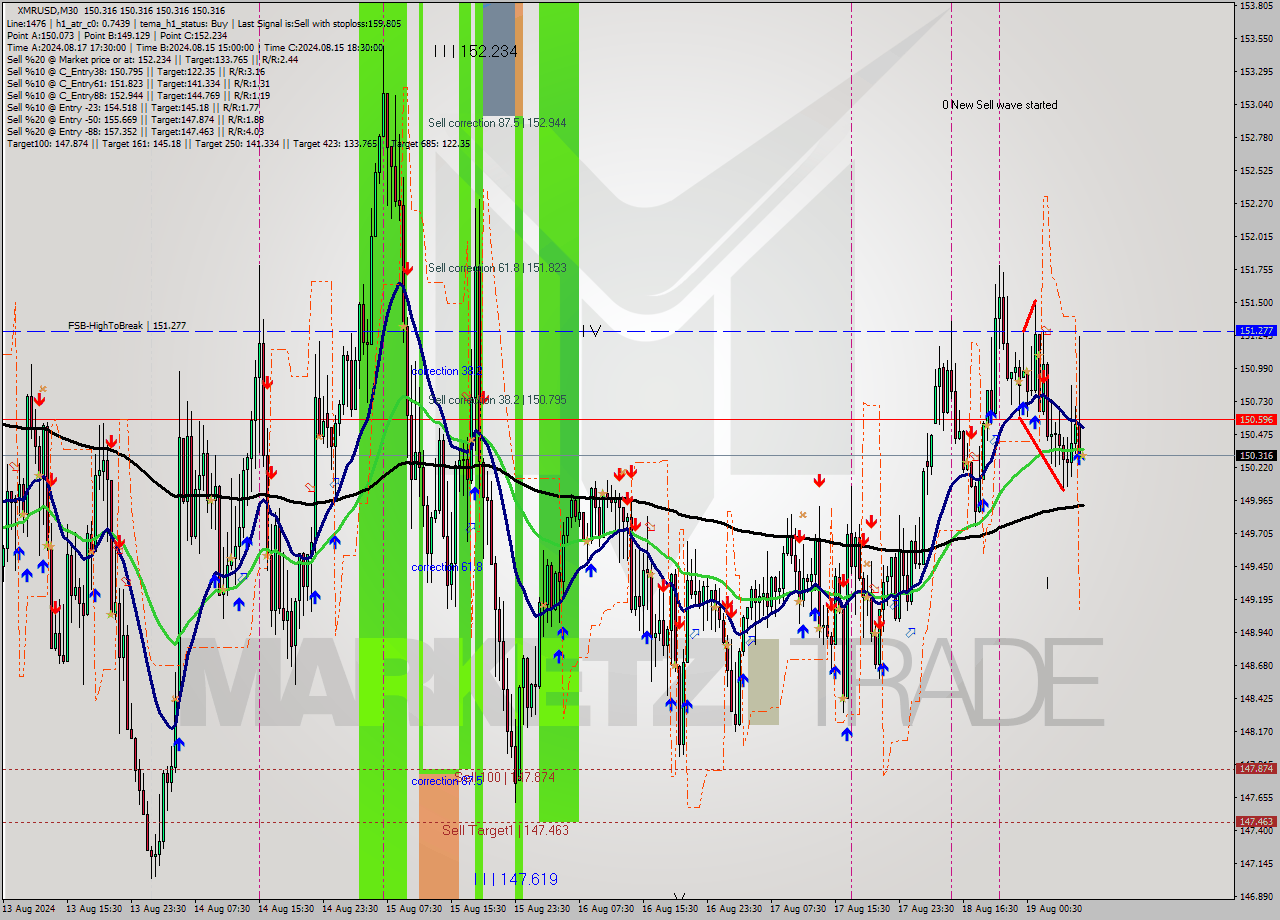The height and width of the screenshot is (920, 1280).
Task: Select the 'Sell Target1 | 147.463' label
Action: (x=505, y=830)
